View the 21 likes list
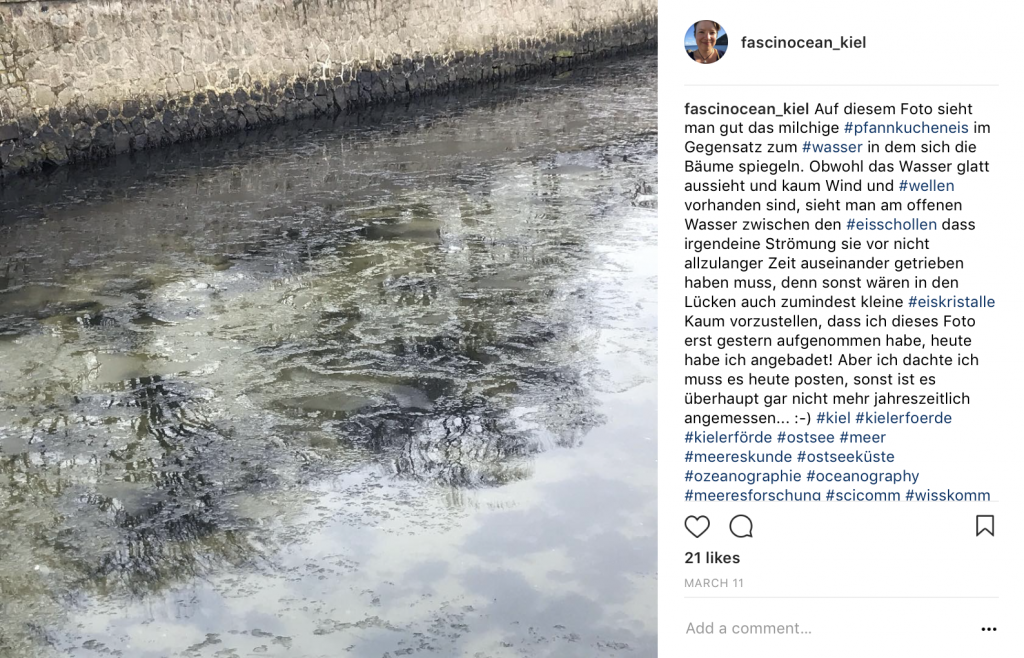Image resolution: width=1024 pixels, height=658 pixels. click(712, 558)
